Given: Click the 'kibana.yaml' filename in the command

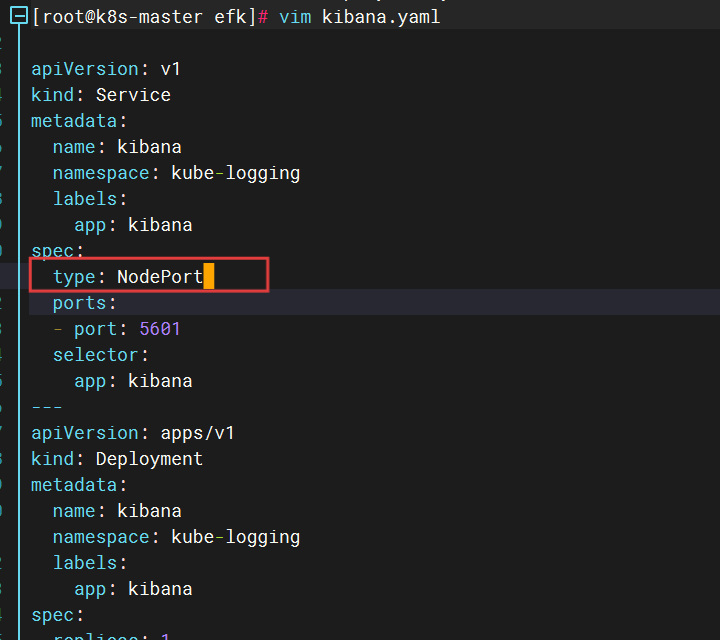Looking at the screenshot, I should click(x=381, y=17).
